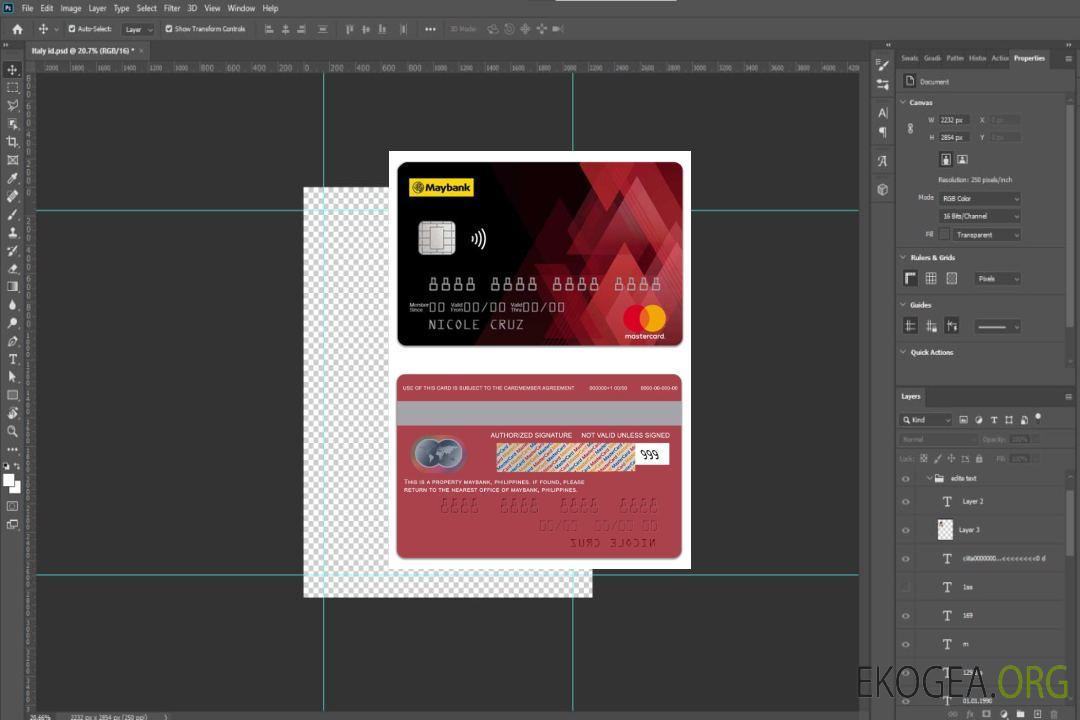Select the Frame tool
Viewport: 1080px width, 720px height.
click(x=12, y=160)
